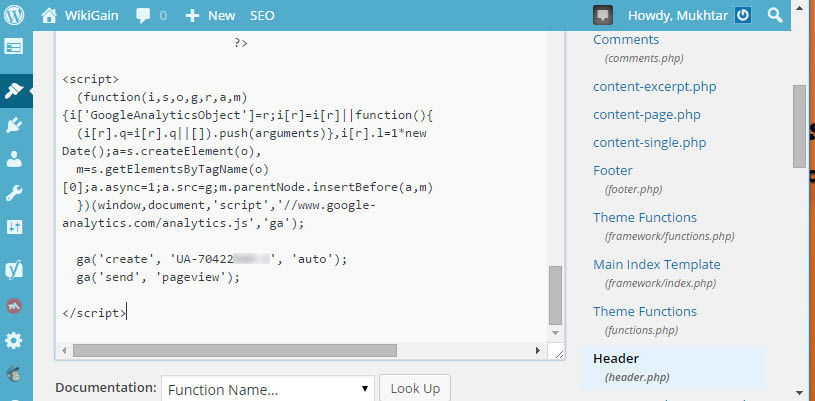Click the Look Up button

click(415, 389)
